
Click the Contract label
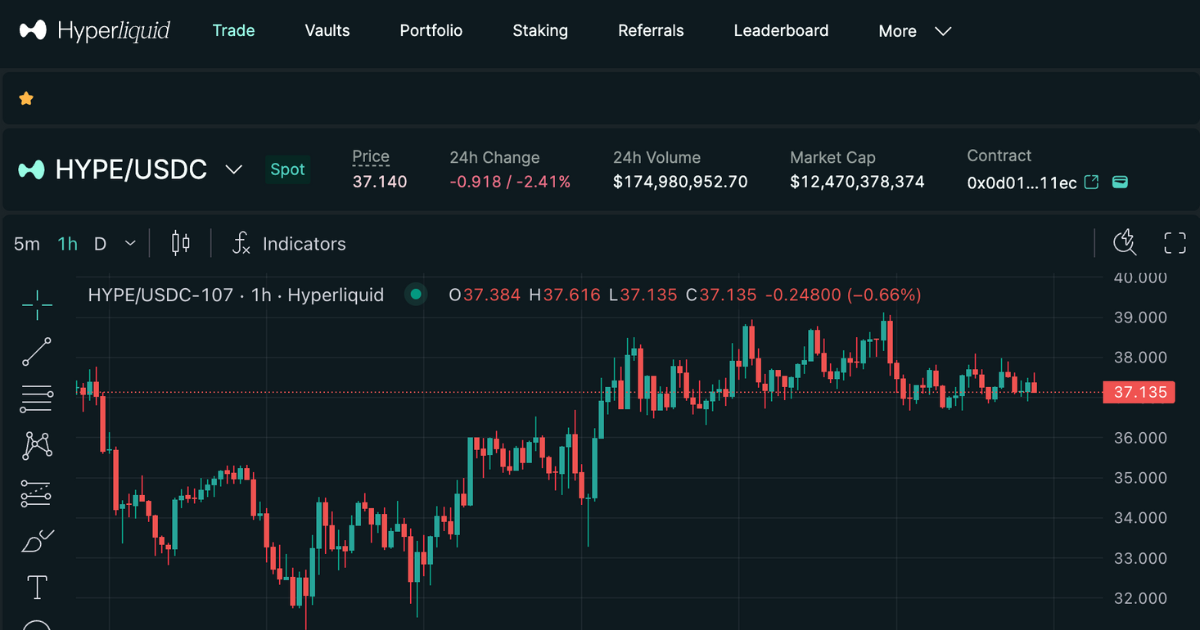(999, 155)
